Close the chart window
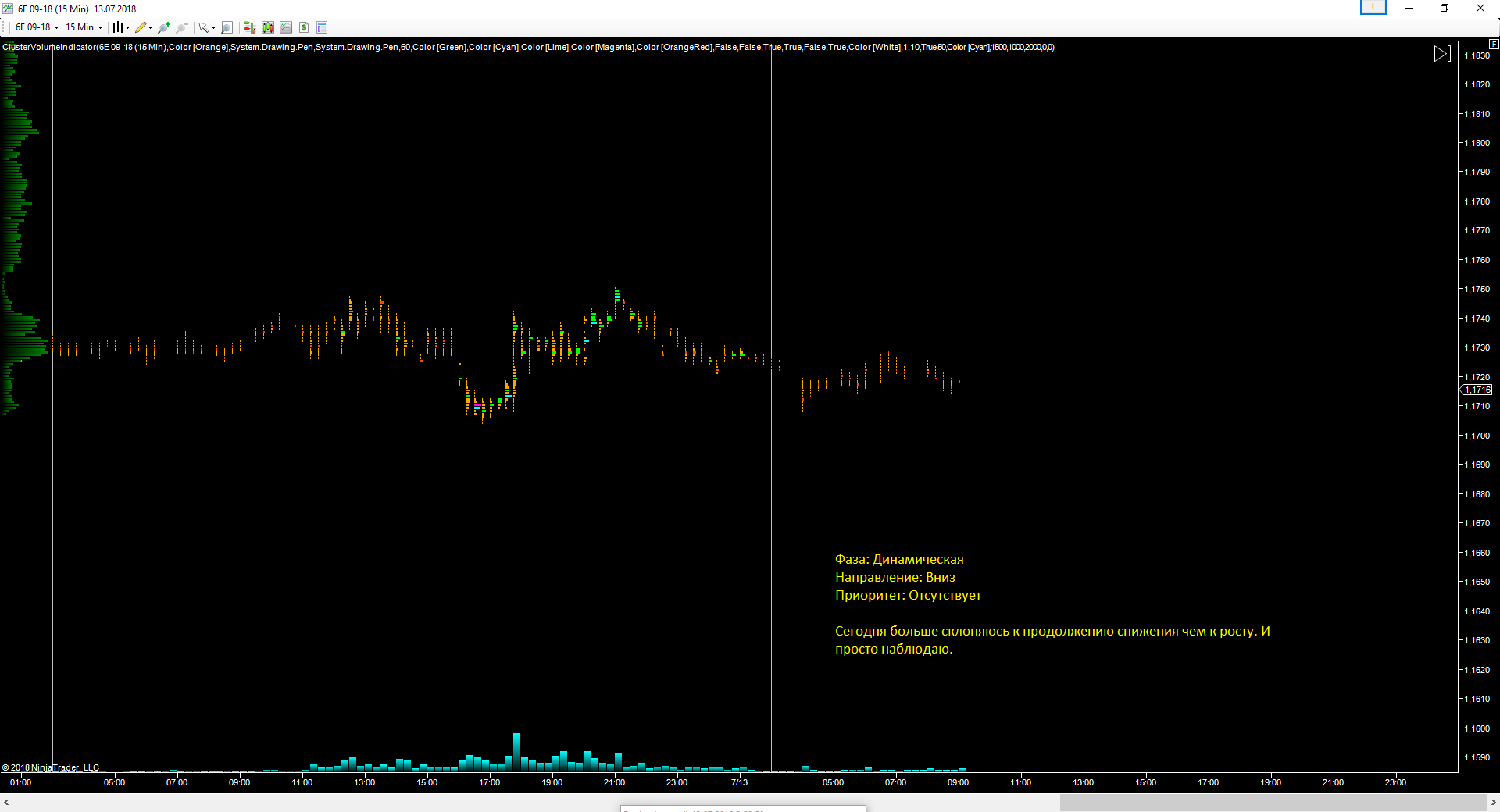 click(1480, 8)
